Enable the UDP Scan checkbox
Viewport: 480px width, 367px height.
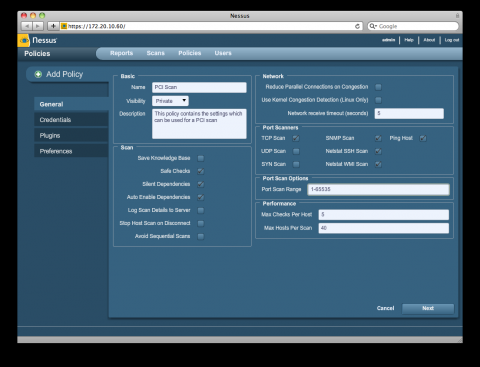coord(296,151)
